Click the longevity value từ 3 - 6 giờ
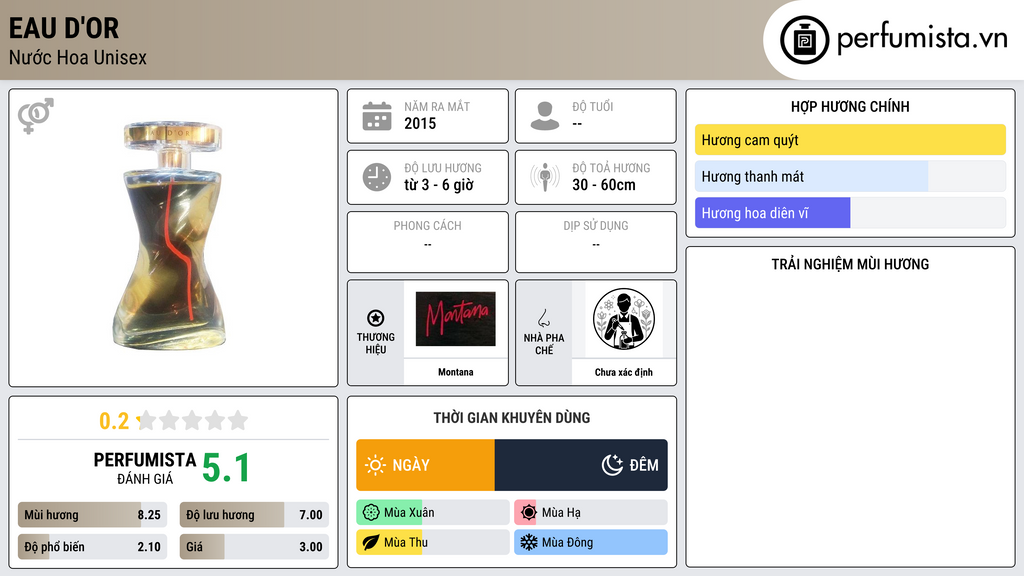 (439, 185)
